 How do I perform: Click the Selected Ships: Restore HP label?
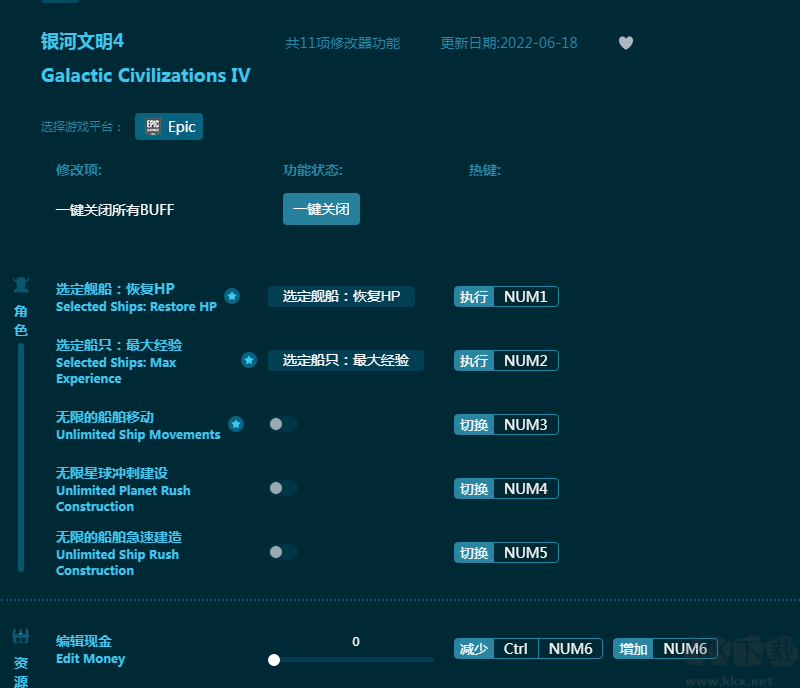(x=136, y=306)
